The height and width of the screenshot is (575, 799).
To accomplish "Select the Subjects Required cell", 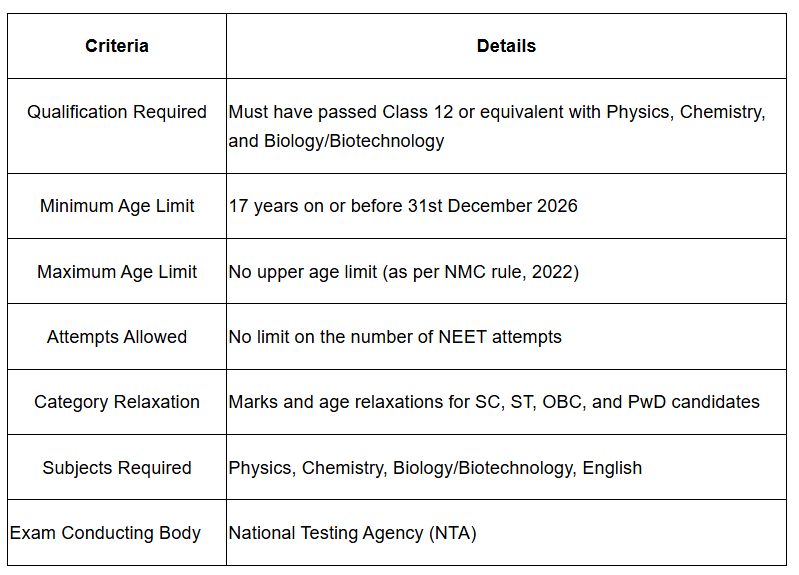I will click(117, 468).
